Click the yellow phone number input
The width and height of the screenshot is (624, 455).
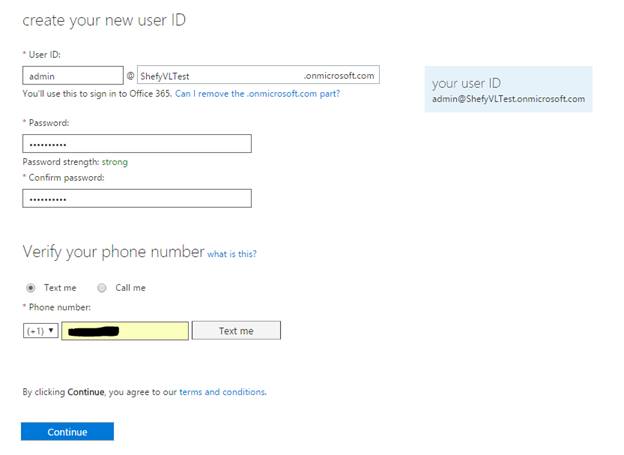coord(125,330)
